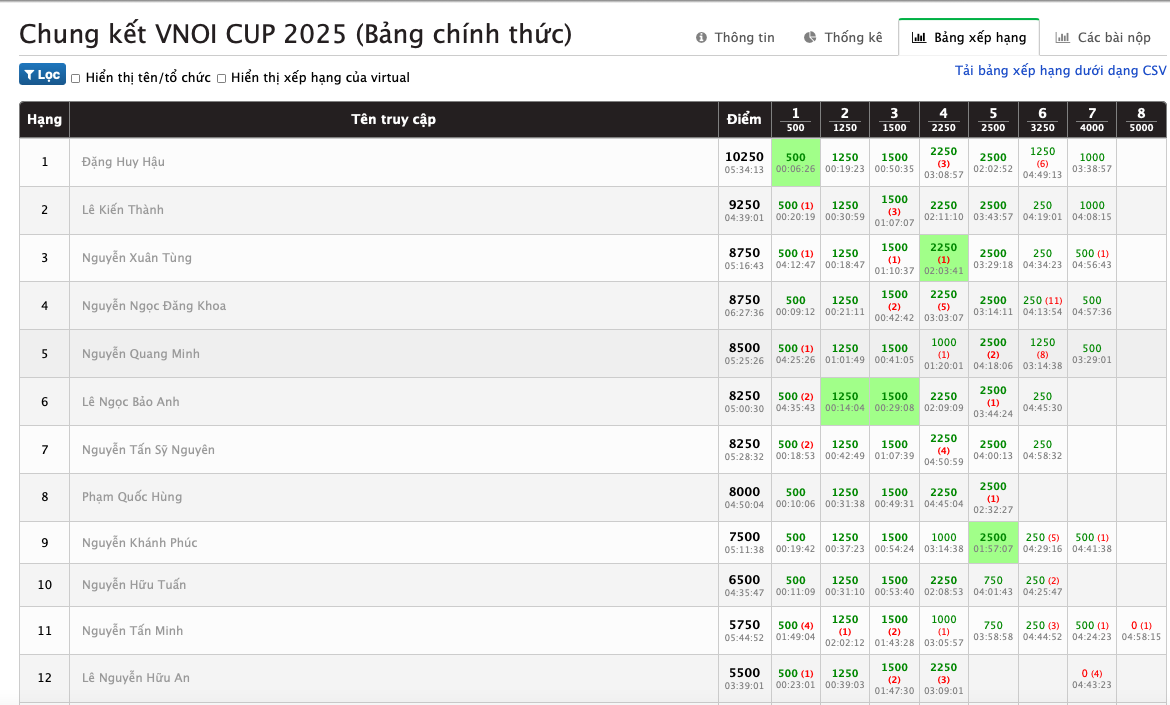Open Nguyễn Khánh Phúc's profile
1170x705 pixels.
140,543
